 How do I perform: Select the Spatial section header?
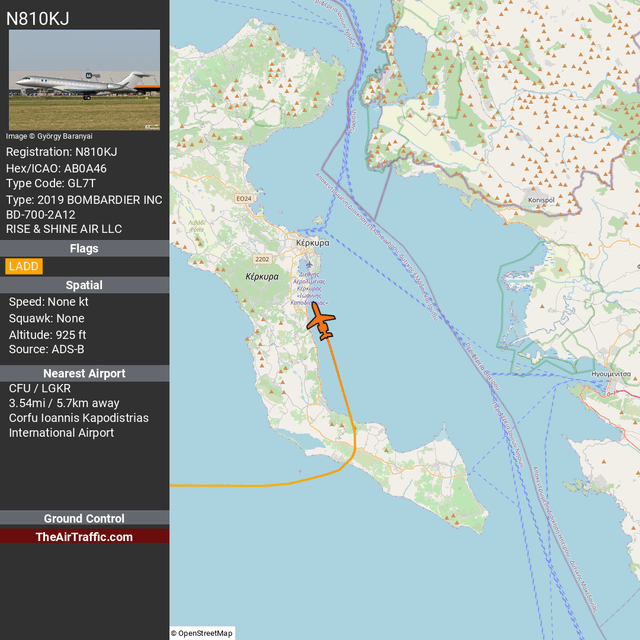(x=84, y=285)
